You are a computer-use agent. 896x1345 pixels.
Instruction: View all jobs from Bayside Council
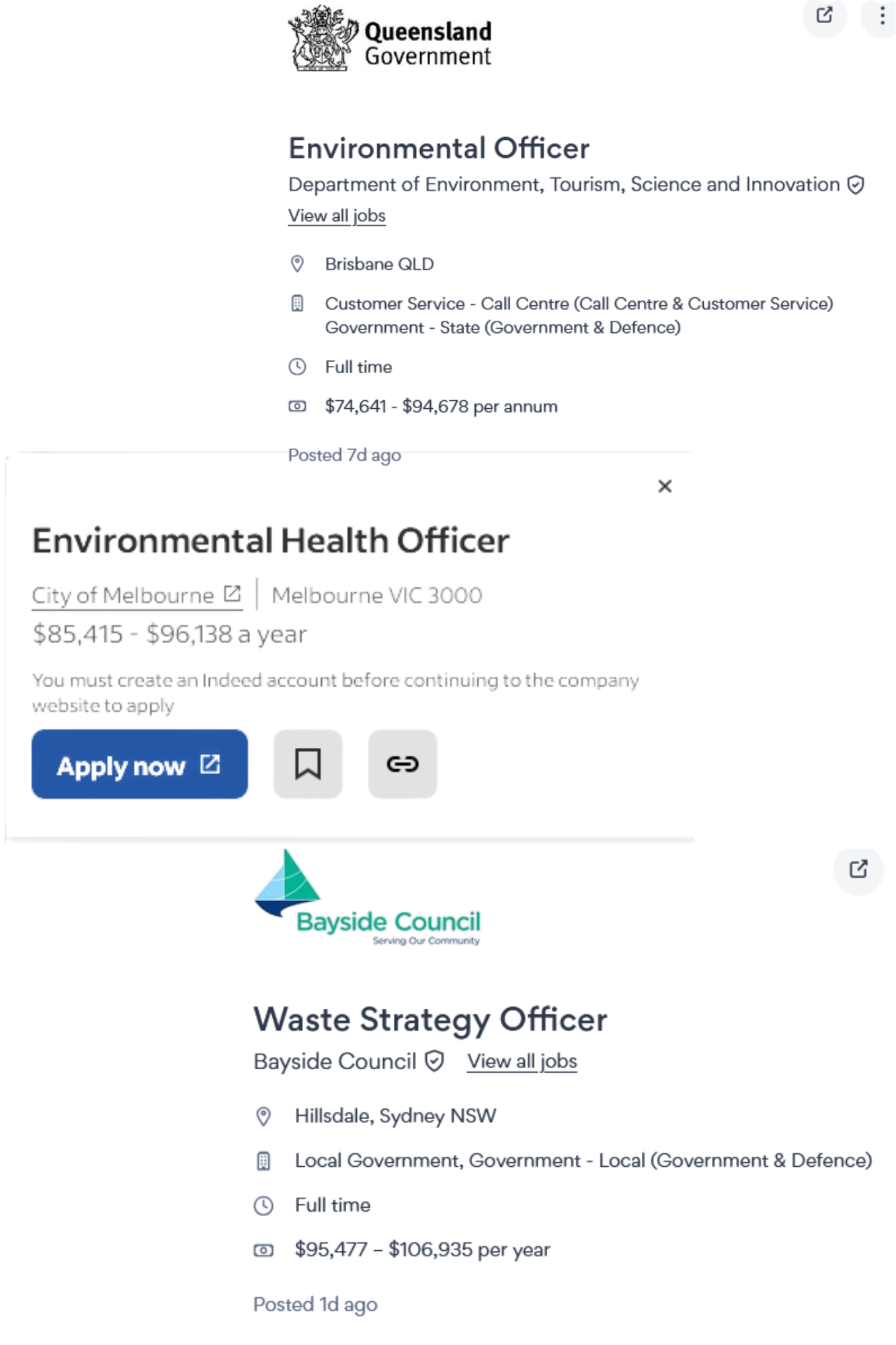coord(522,1061)
